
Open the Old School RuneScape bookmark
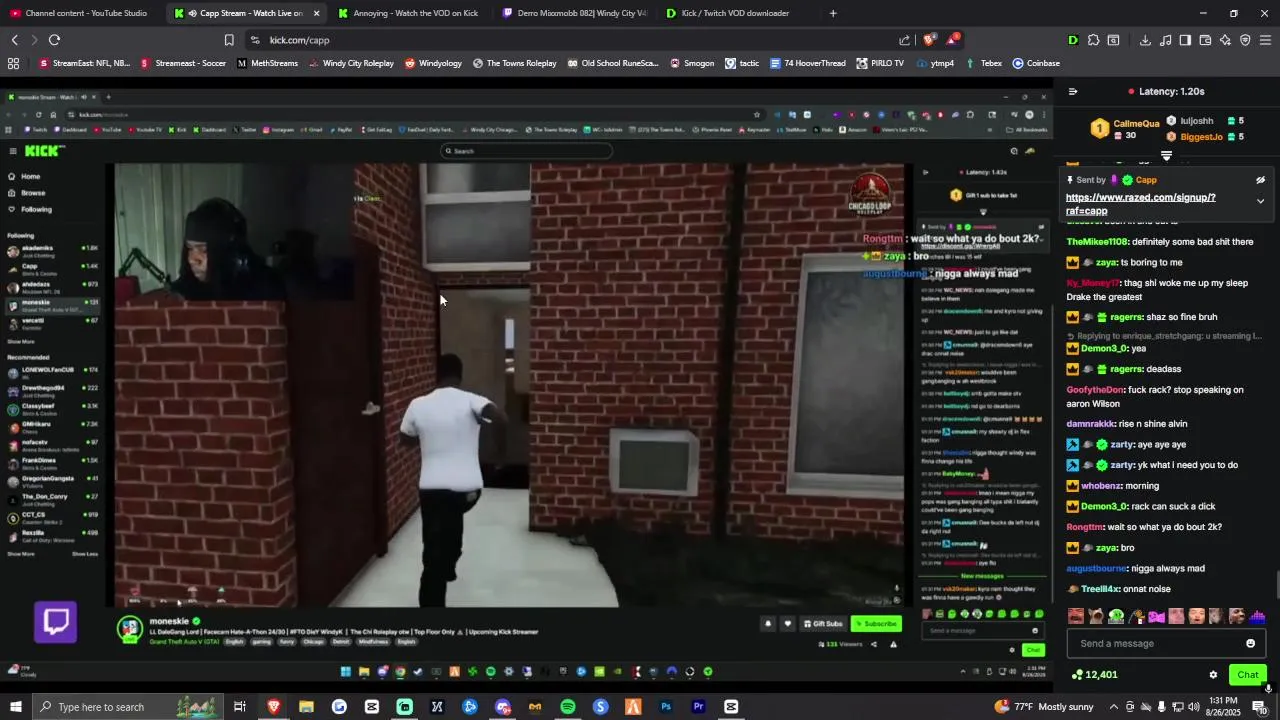coord(614,63)
